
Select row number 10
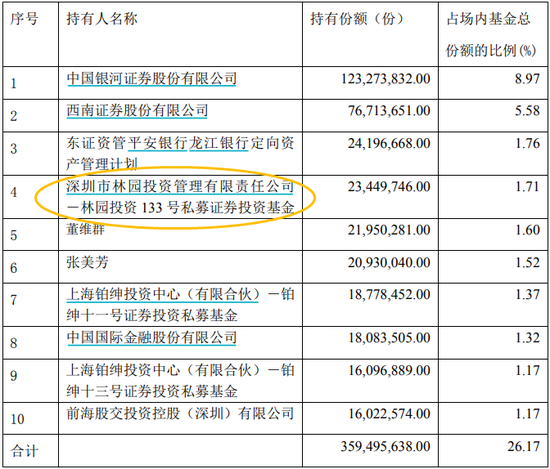click(17, 419)
